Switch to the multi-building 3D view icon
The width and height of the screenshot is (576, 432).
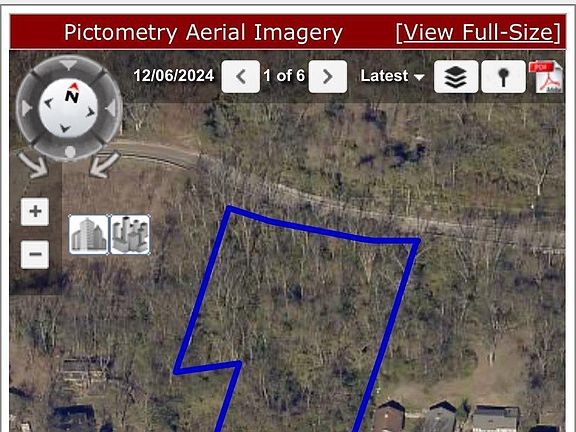(x=130, y=235)
